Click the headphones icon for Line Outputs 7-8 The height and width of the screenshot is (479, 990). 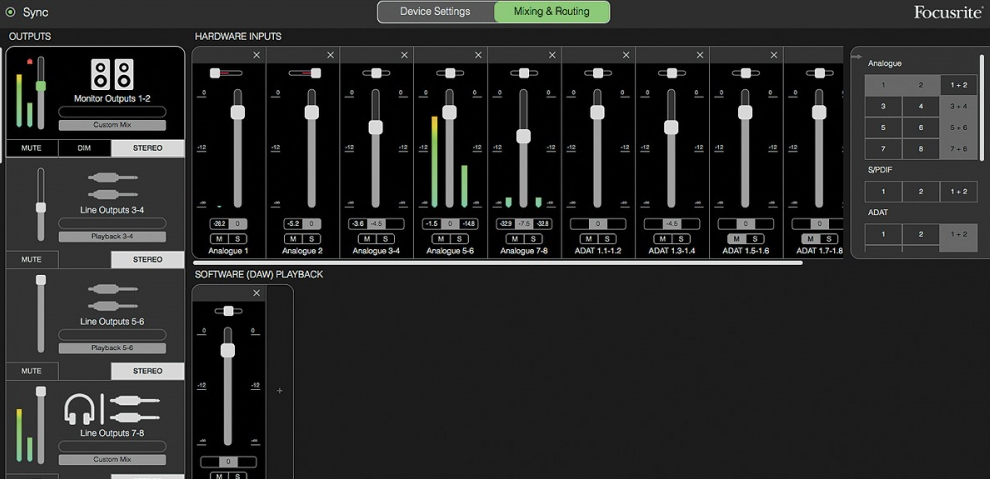[x=79, y=410]
